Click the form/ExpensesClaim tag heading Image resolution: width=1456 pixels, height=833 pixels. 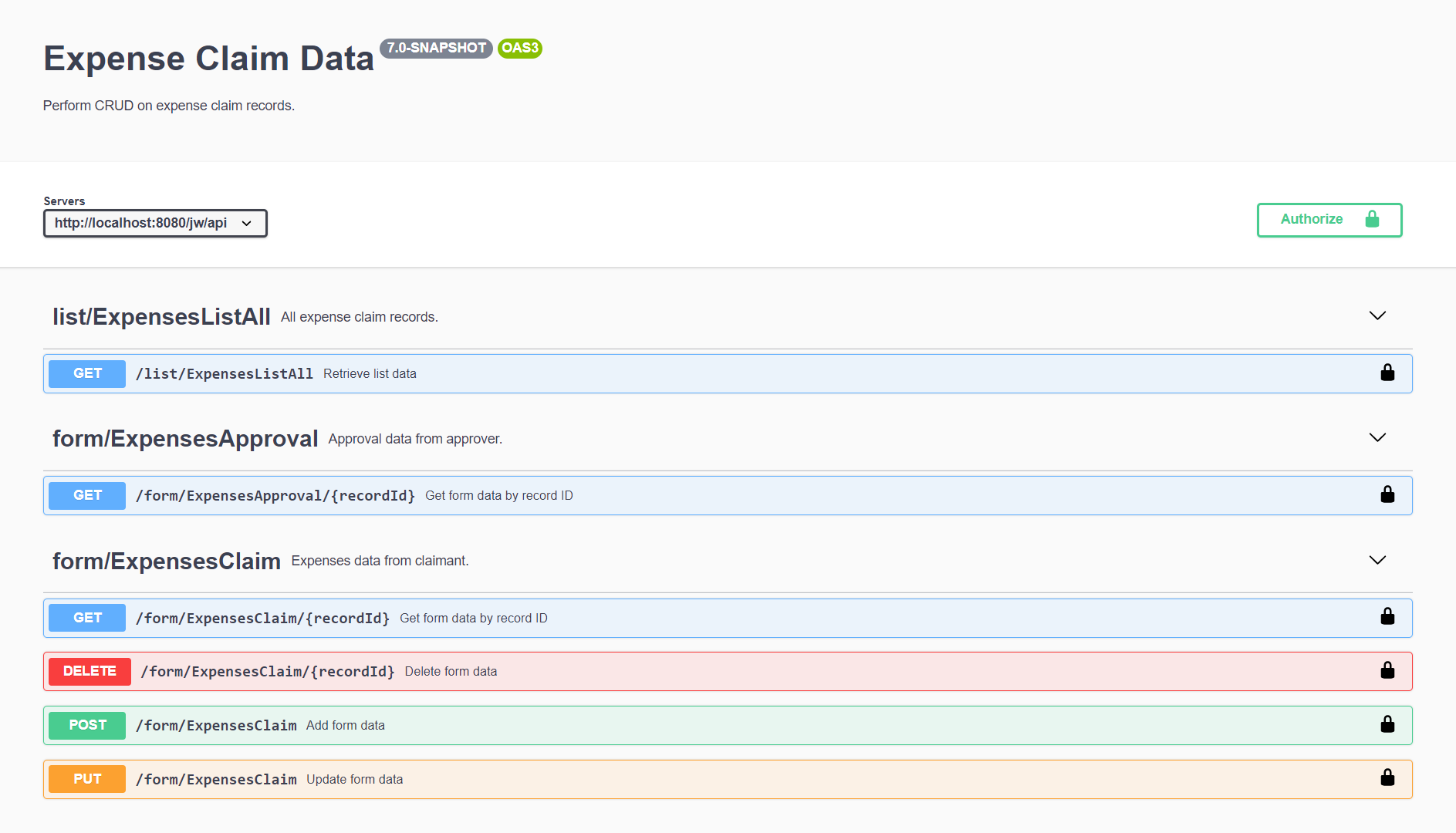[x=167, y=562]
